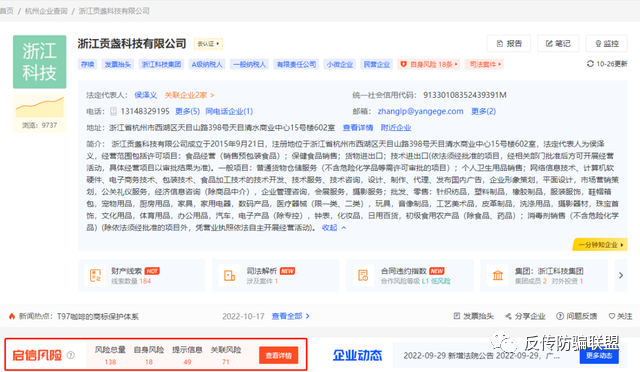Click the 财产线索 card icon
Image resolution: width=640 pixels, height=372 pixels.
(96, 275)
